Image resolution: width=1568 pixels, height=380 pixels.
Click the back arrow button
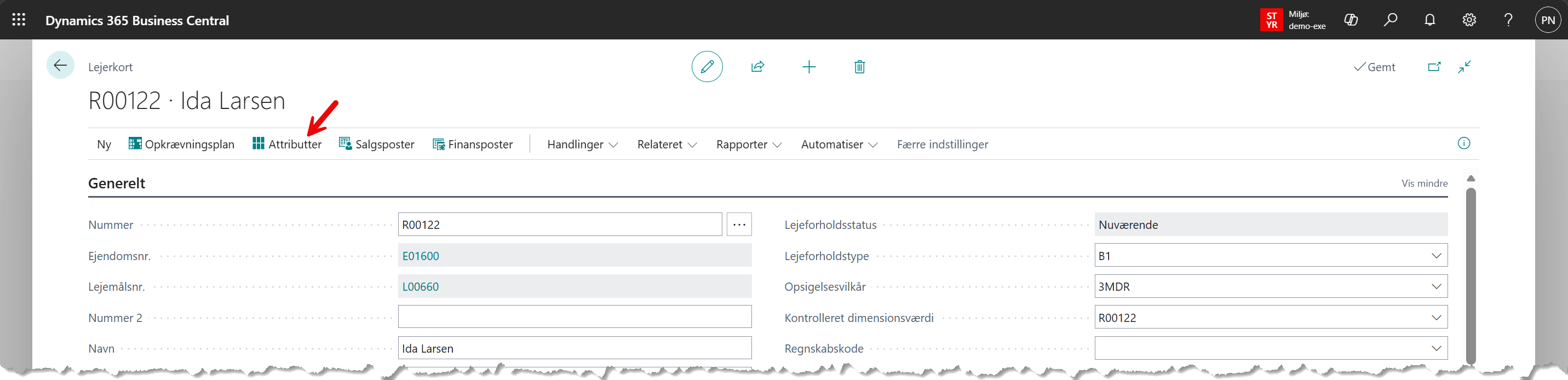pyautogui.click(x=60, y=66)
